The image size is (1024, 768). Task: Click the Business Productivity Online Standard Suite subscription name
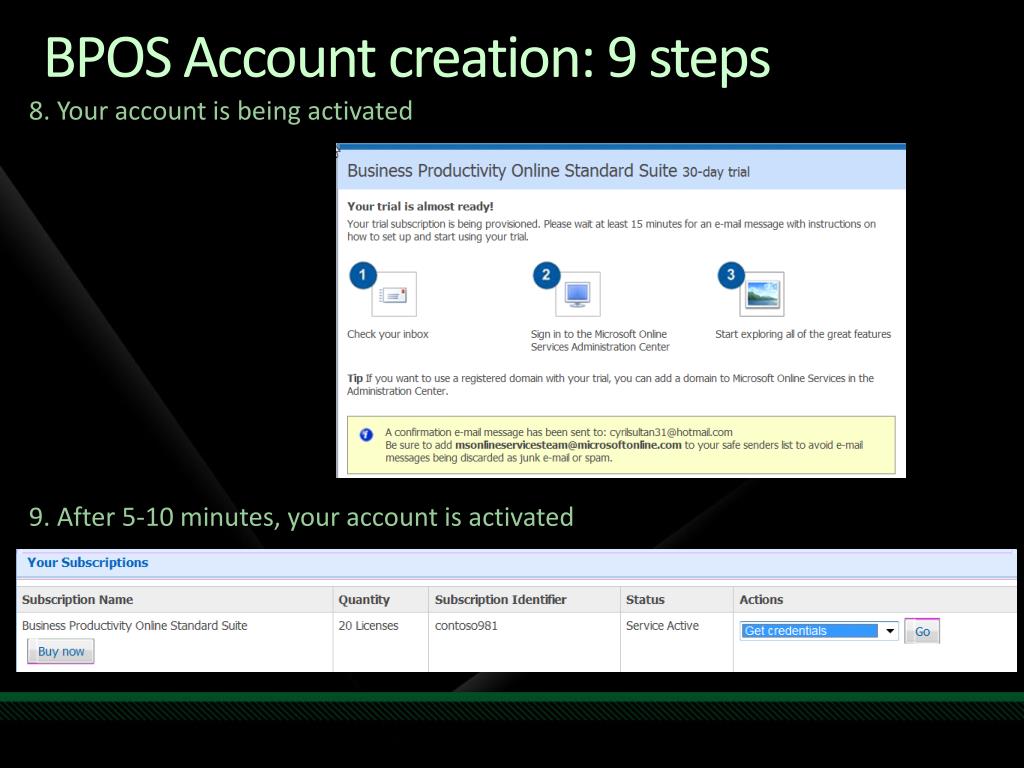pyautogui.click(x=135, y=626)
